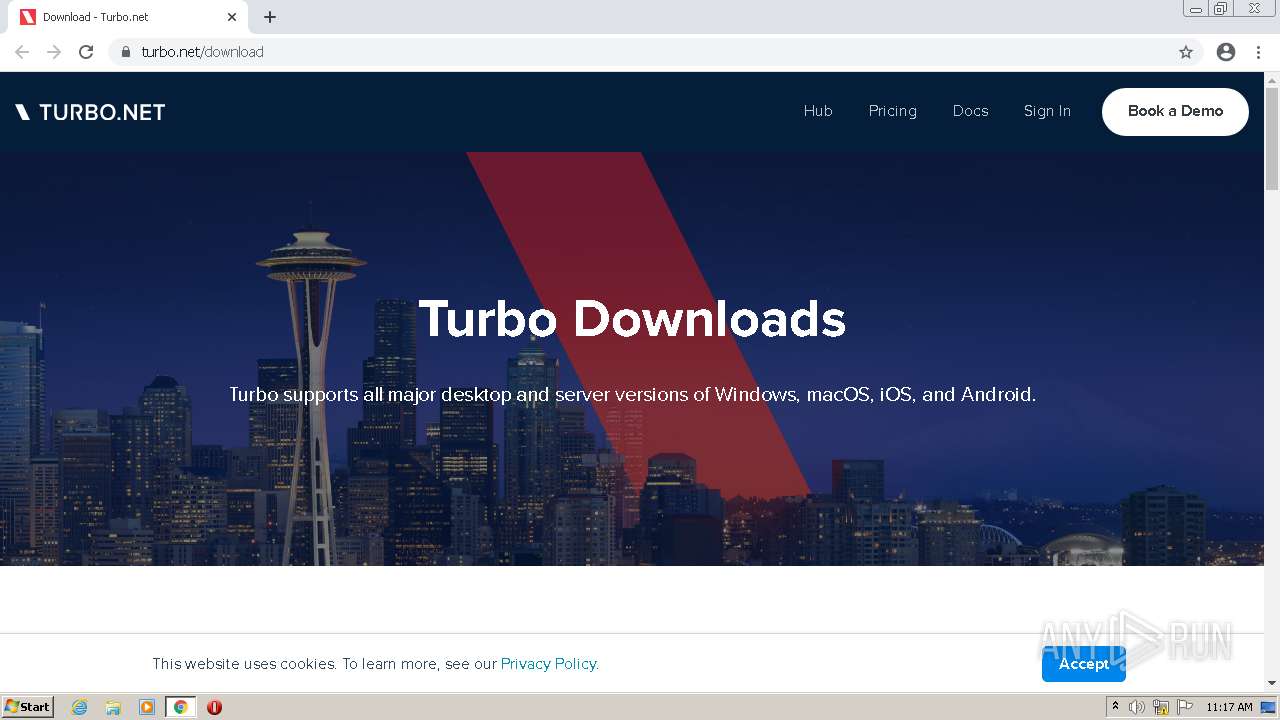Open the Action Center flag icon
Viewport: 1280px width, 720px height.
click(x=1185, y=707)
